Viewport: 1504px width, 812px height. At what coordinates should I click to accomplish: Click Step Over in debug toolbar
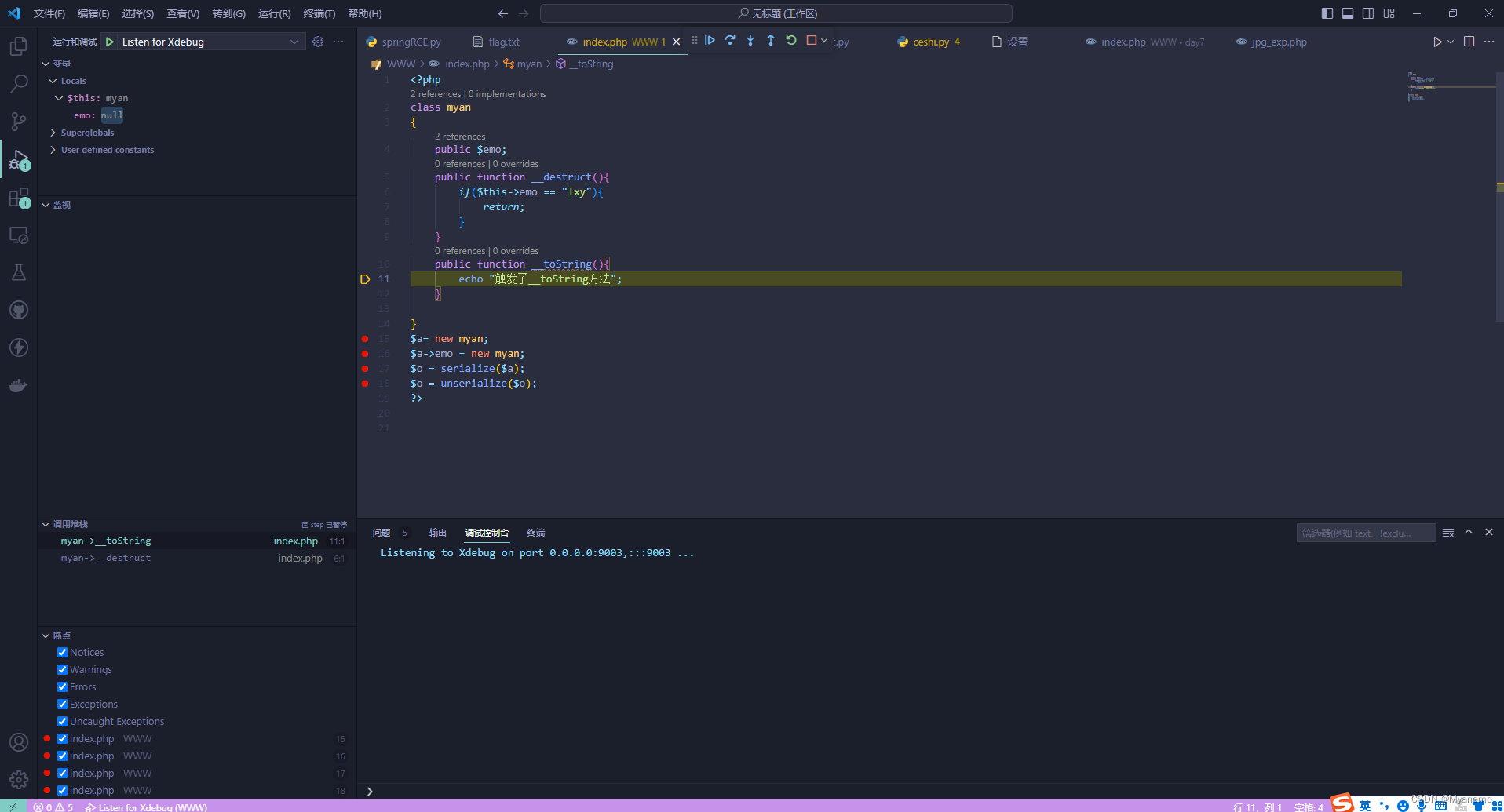pyautogui.click(x=730, y=40)
